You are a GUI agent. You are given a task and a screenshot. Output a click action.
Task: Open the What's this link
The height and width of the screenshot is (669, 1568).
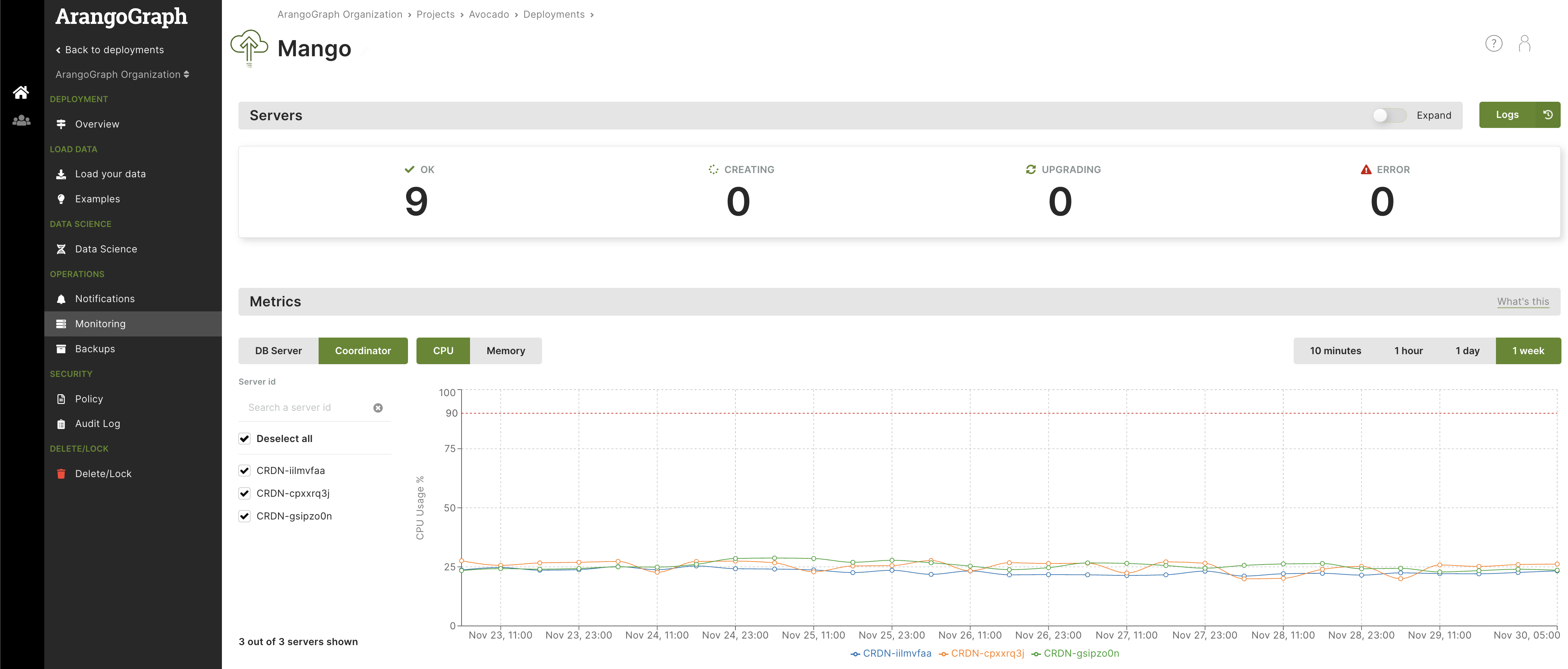point(1523,301)
